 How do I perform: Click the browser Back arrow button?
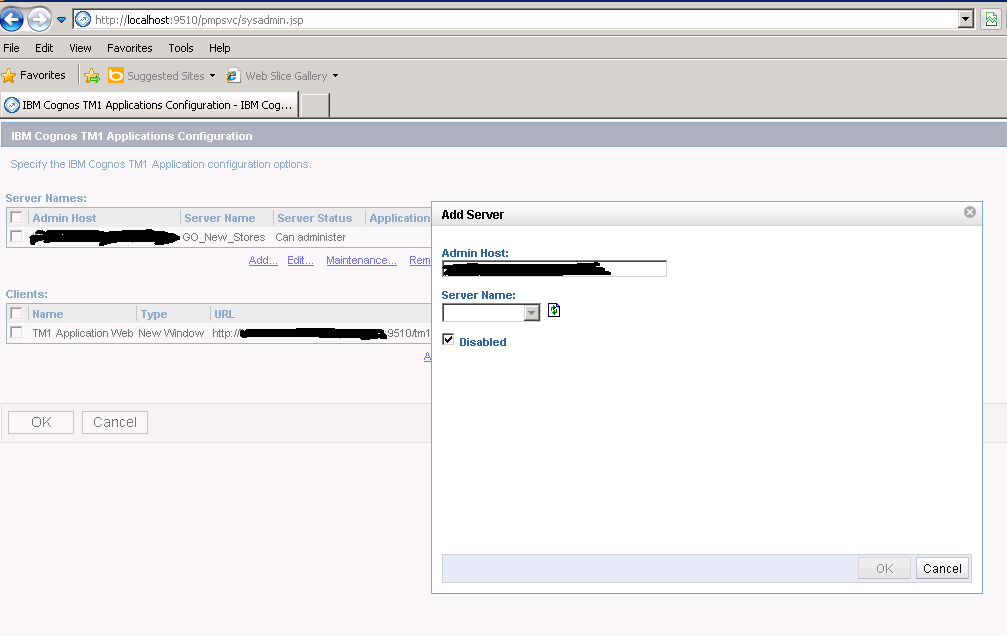click(x=12, y=19)
